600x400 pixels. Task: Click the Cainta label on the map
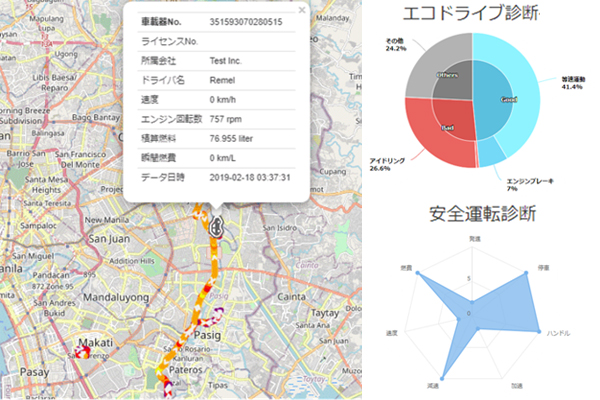click(x=291, y=297)
